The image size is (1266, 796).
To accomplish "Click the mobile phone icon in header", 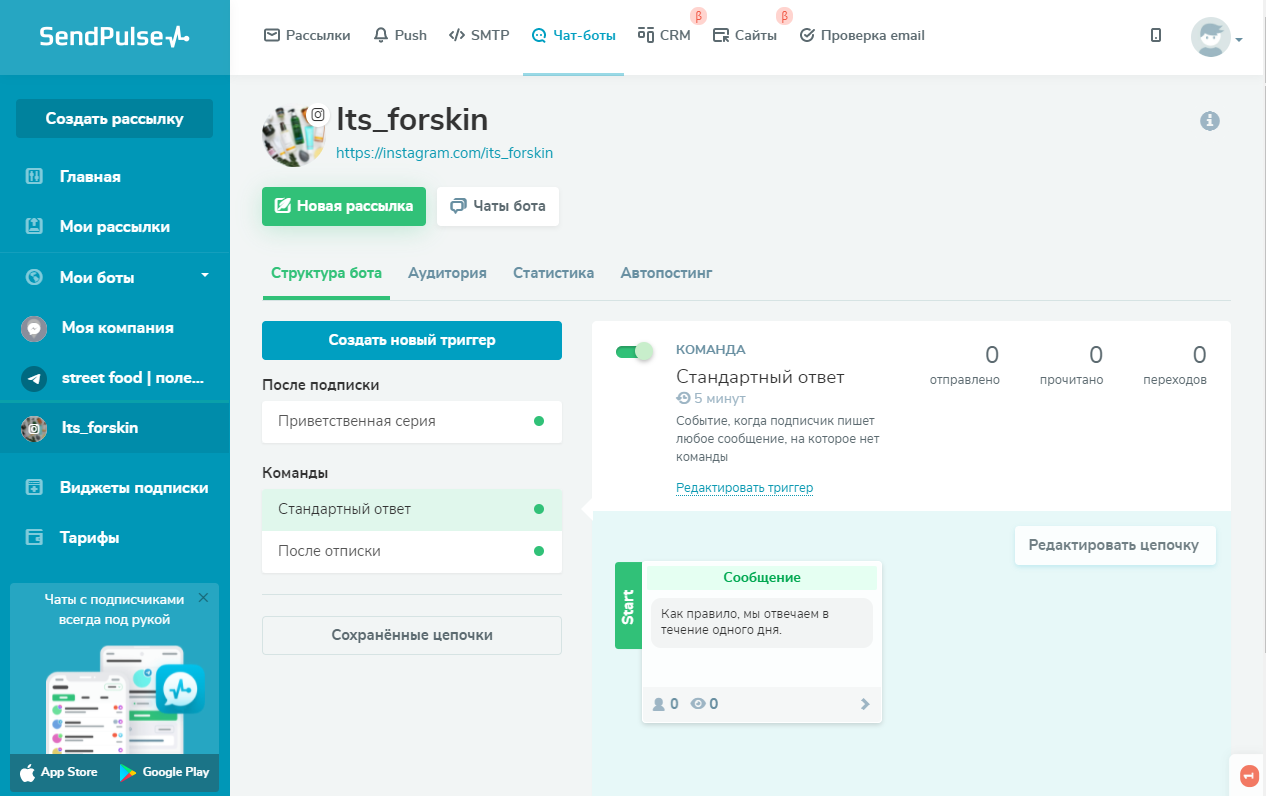I will click(x=1156, y=35).
